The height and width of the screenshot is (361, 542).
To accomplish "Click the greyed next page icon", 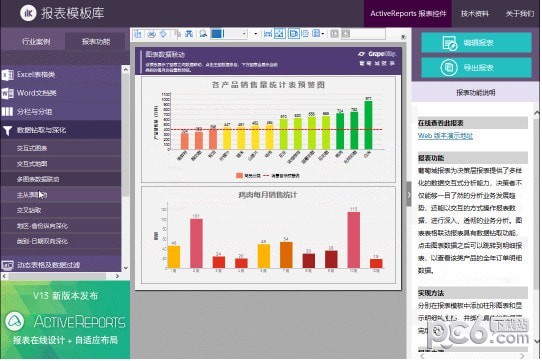I will click(345, 34).
